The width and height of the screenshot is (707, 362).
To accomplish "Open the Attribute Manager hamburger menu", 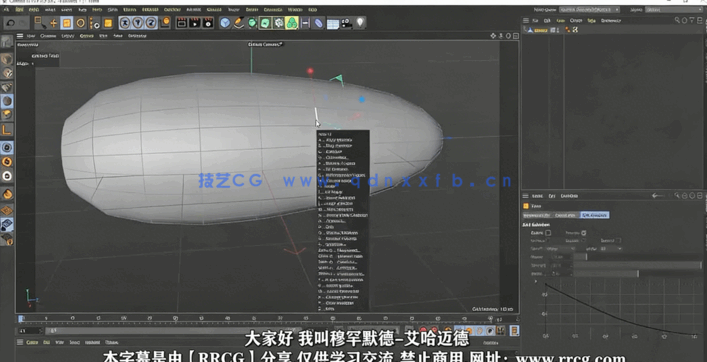I will tap(526, 196).
